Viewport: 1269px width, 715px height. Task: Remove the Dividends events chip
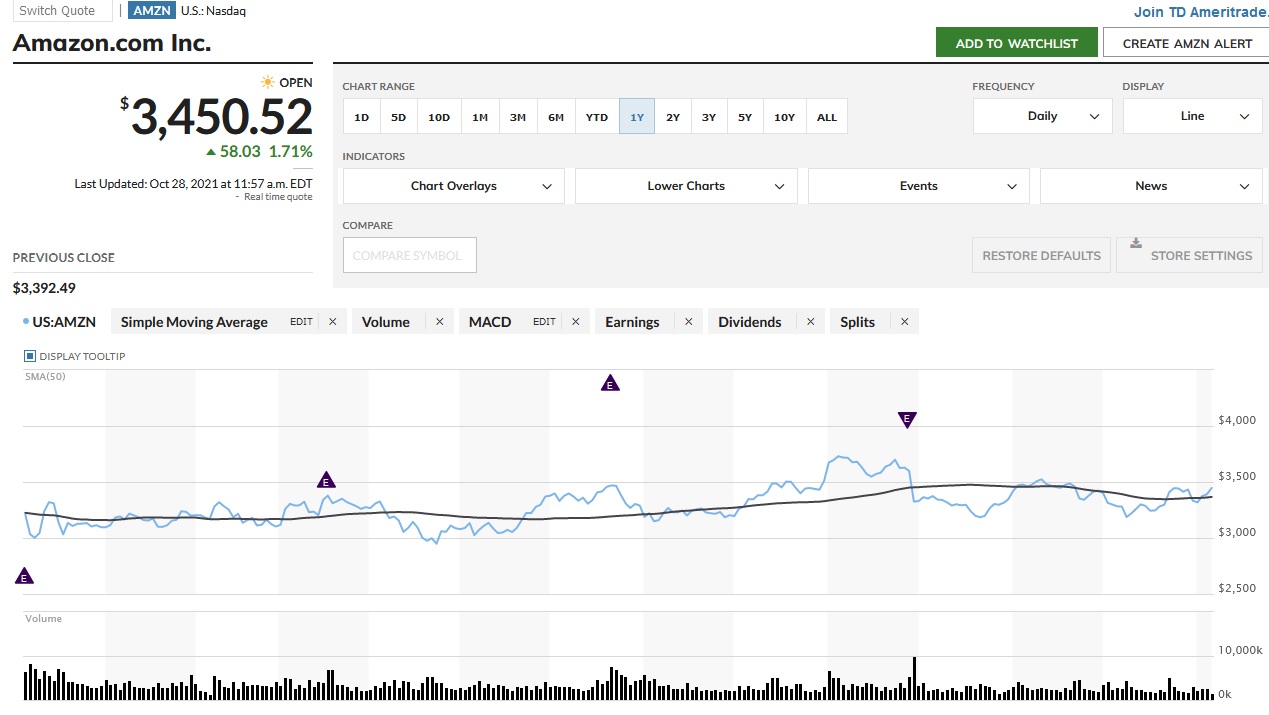click(x=810, y=322)
